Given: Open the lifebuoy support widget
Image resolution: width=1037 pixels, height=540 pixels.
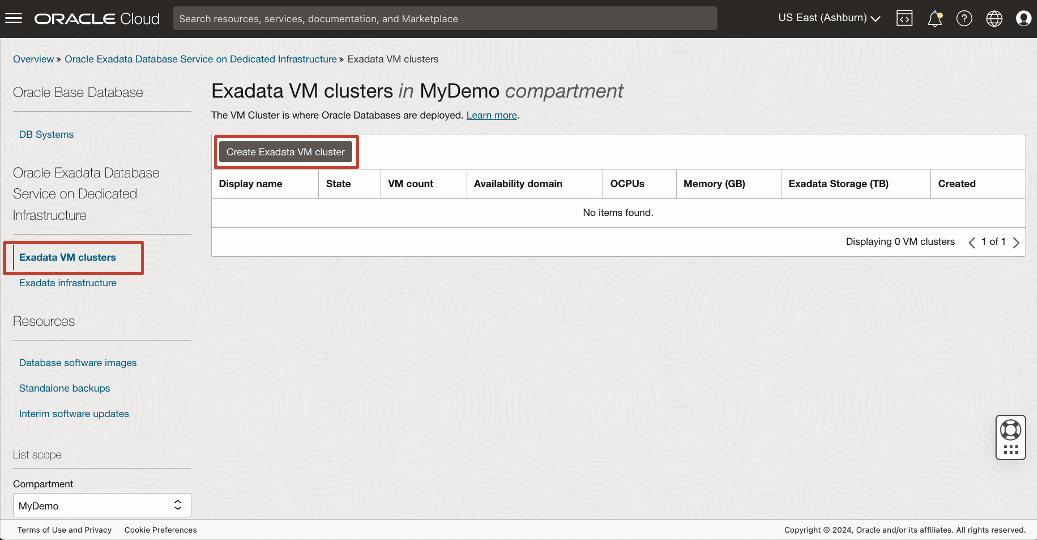Looking at the screenshot, I should click(1011, 437).
